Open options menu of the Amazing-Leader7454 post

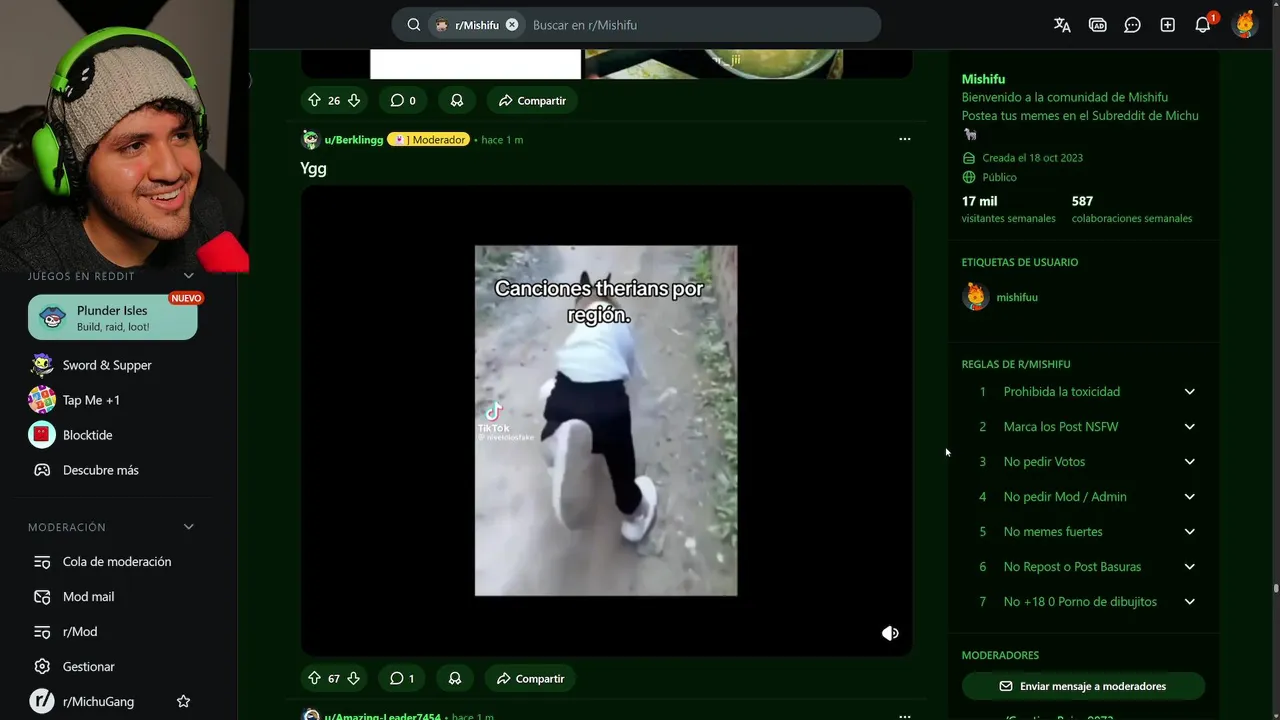(x=905, y=716)
